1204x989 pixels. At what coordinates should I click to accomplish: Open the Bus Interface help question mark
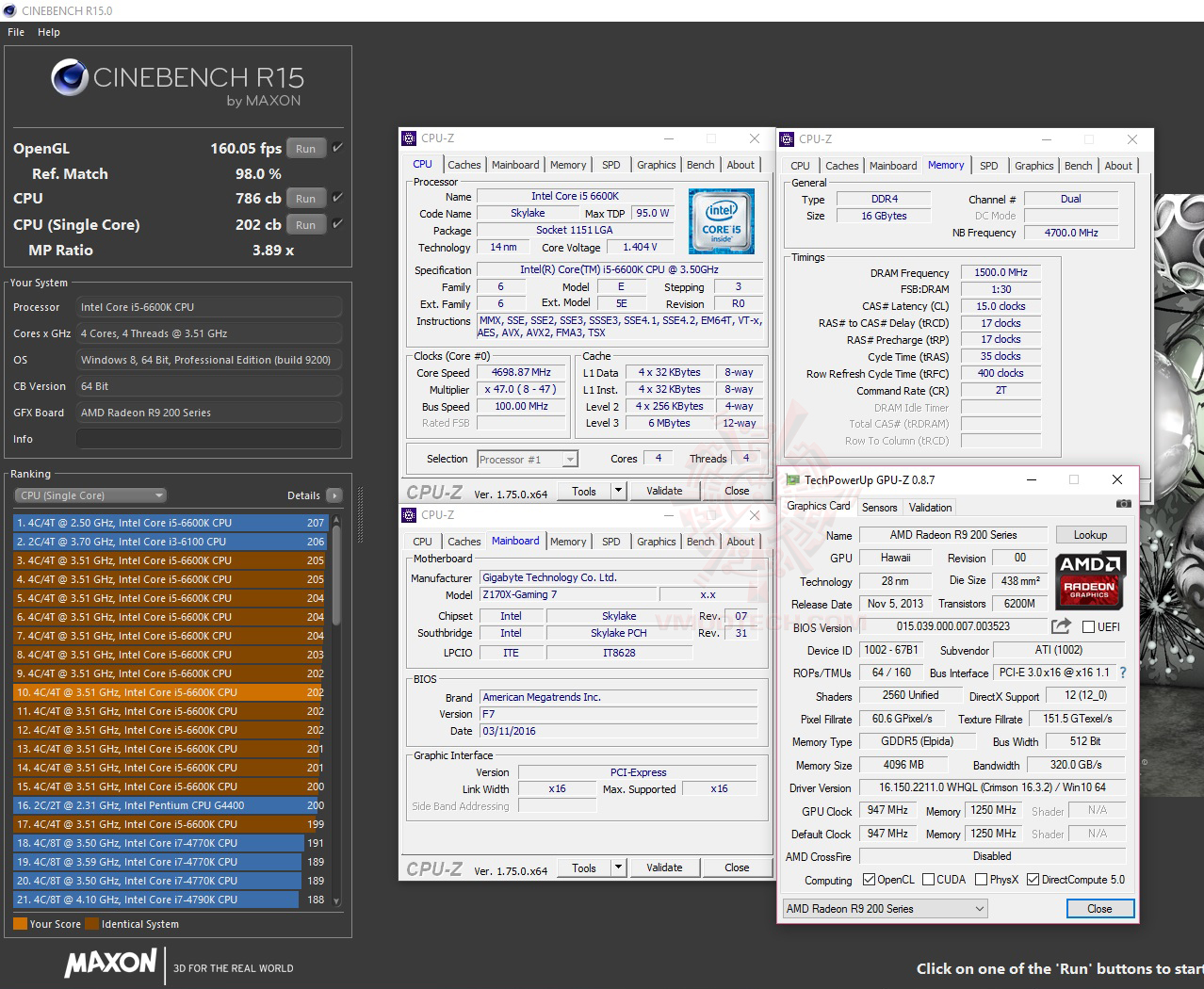1123,673
